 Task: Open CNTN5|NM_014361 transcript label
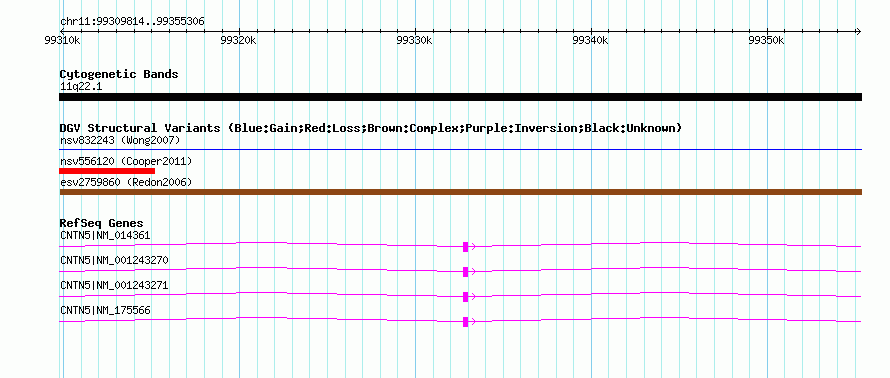[x=105, y=235]
